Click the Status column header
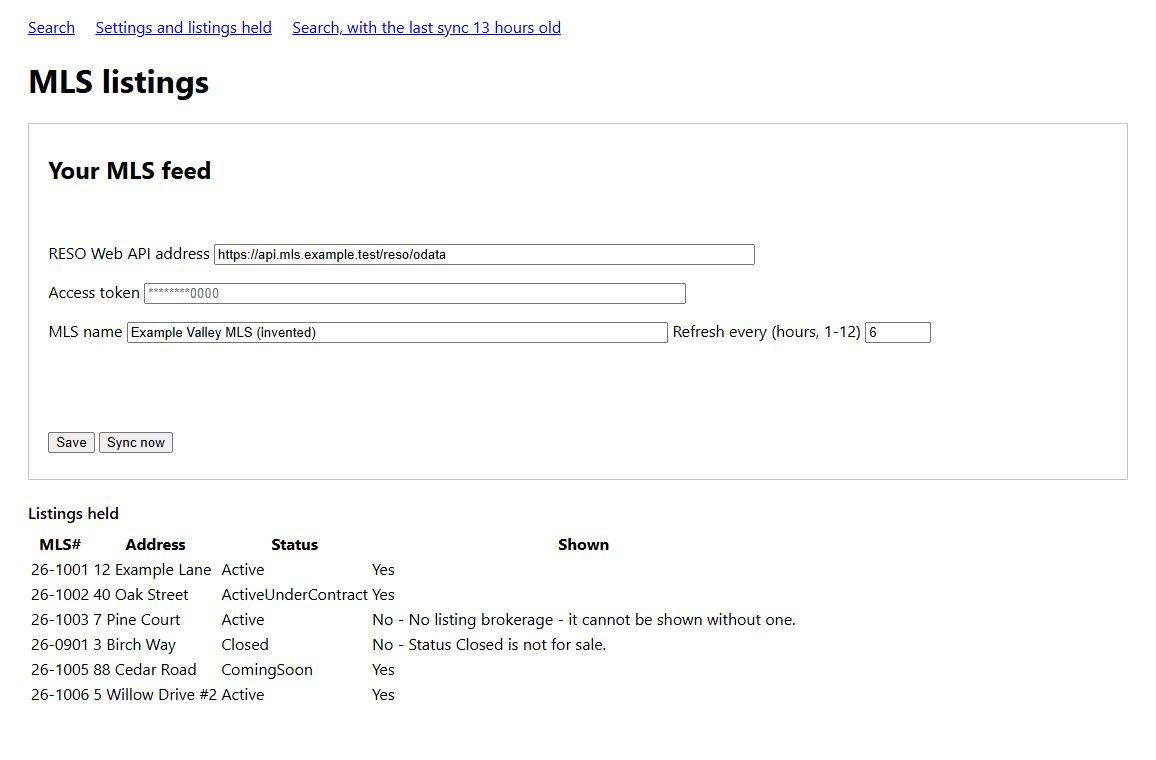This screenshot has width=1156, height=760. [x=295, y=545]
